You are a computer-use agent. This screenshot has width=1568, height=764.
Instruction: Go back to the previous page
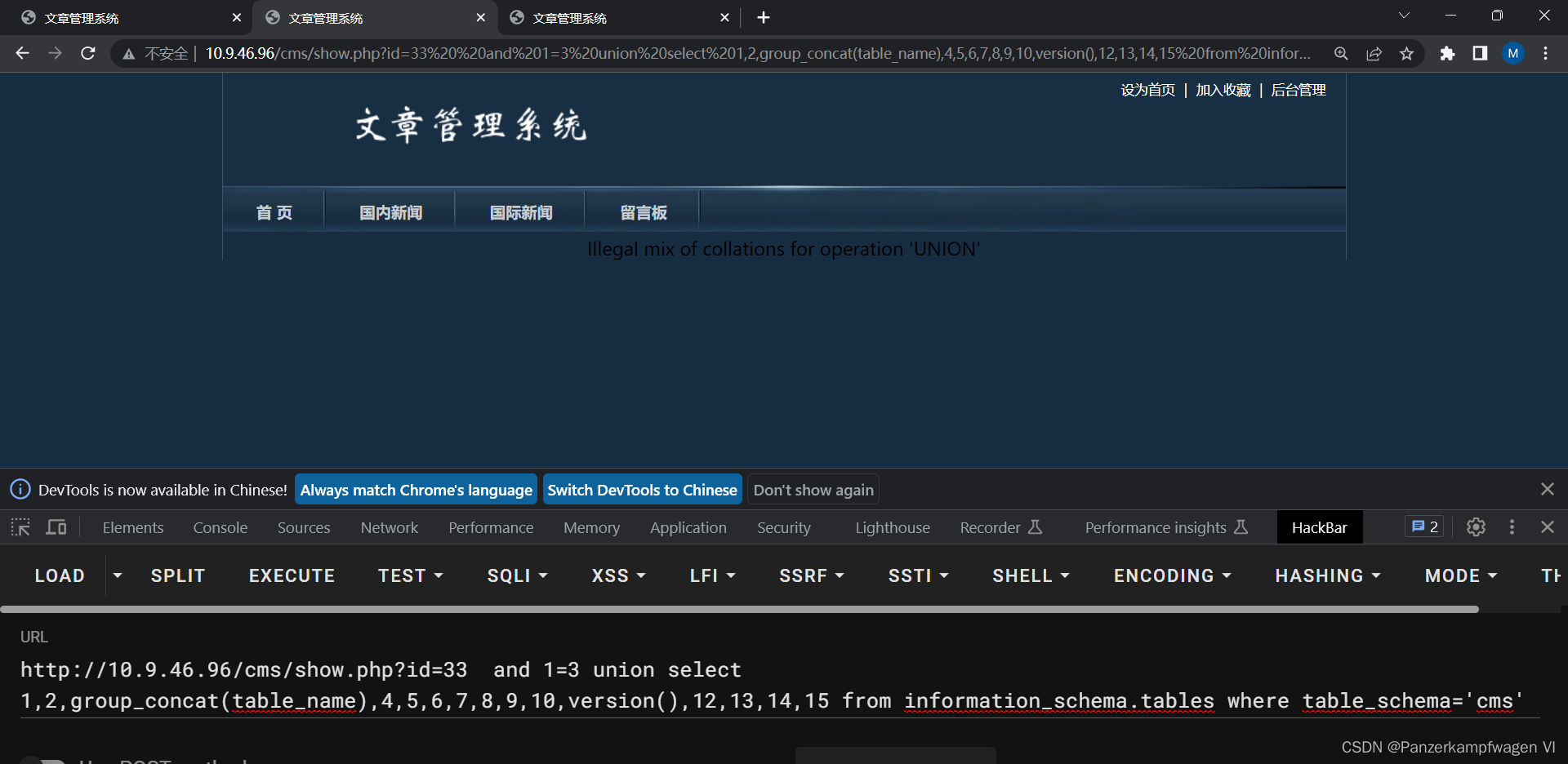click(x=22, y=53)
